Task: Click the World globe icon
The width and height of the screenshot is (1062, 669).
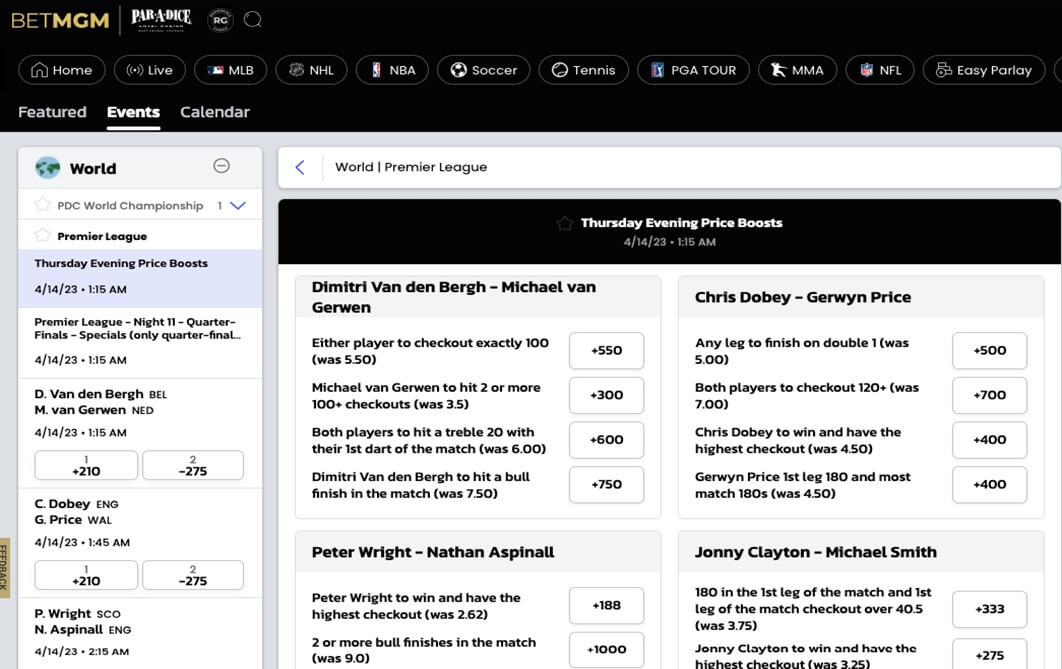Action: (x=47, y=167)
